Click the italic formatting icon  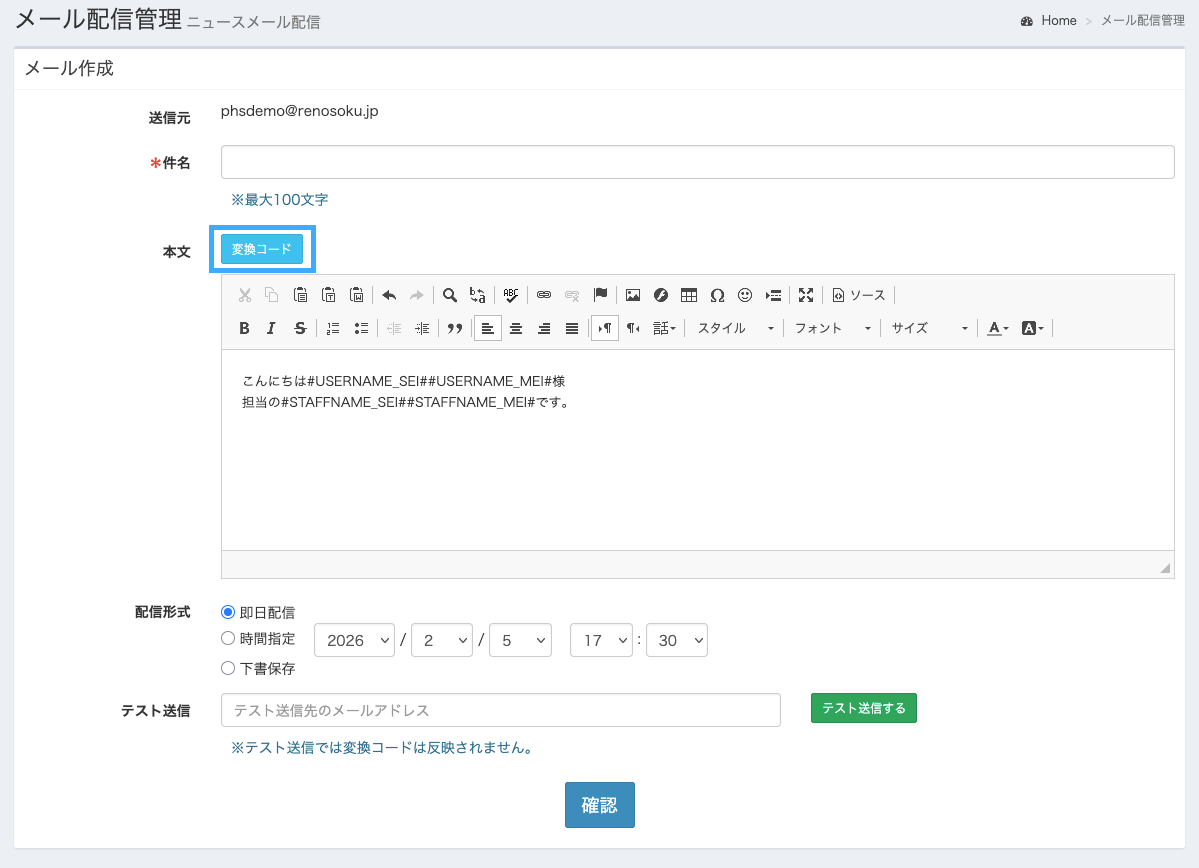(271, 328)
